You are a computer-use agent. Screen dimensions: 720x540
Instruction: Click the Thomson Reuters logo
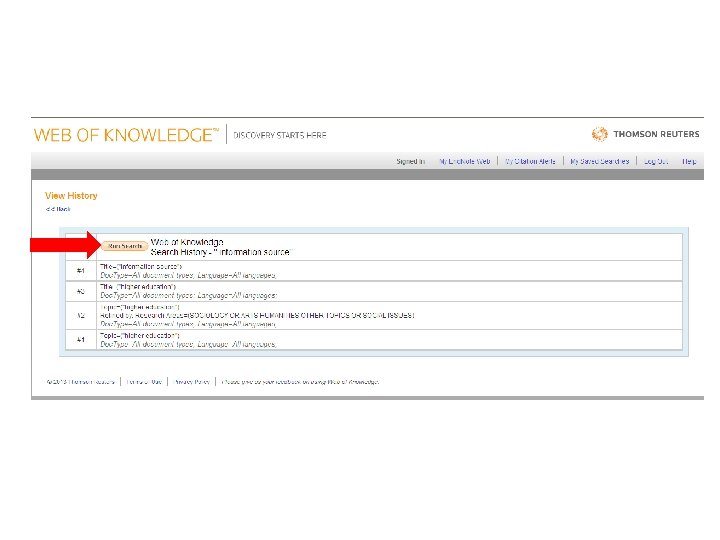pyautogui.click(x=645, y=134)
